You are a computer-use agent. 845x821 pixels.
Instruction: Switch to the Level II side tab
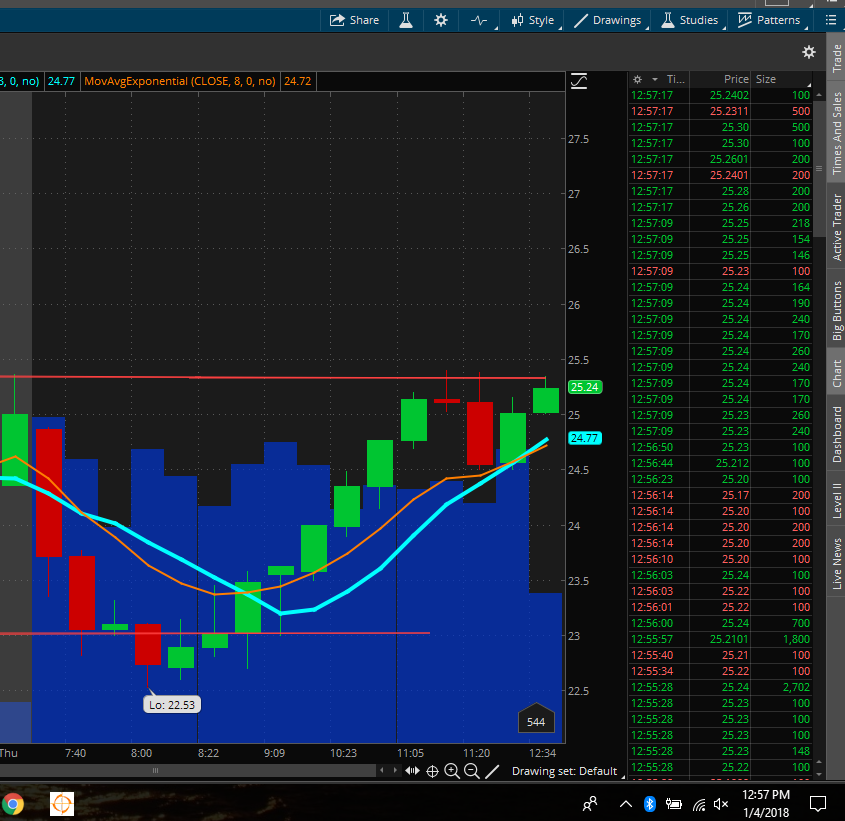836,500
